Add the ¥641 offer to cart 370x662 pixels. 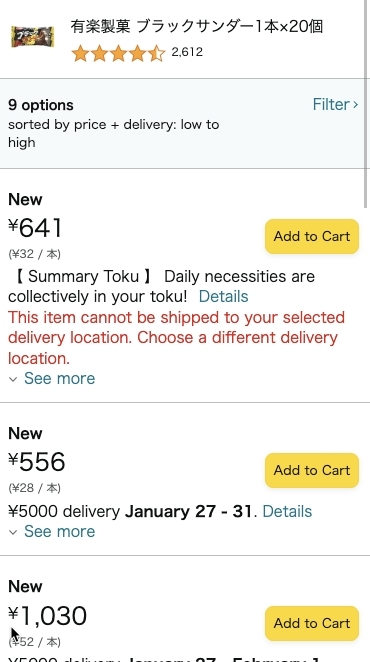coord(312,236)
